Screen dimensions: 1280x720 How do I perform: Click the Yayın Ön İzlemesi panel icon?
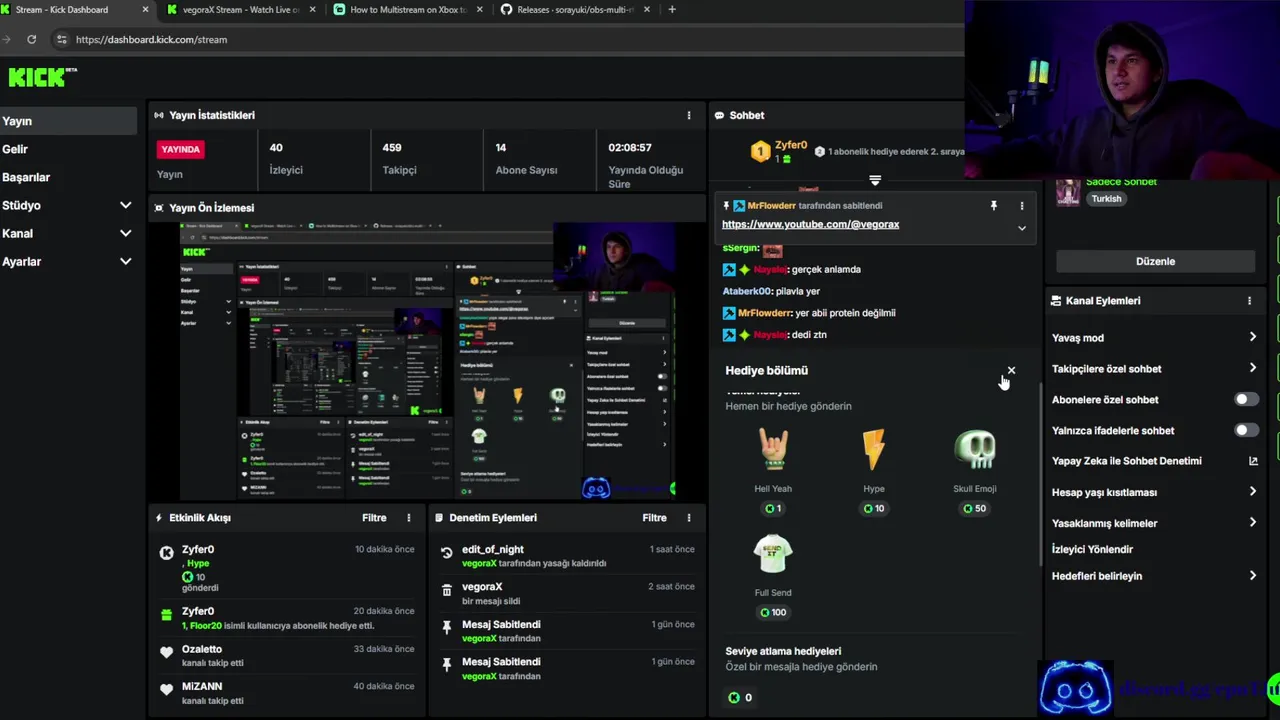[159, 208]
